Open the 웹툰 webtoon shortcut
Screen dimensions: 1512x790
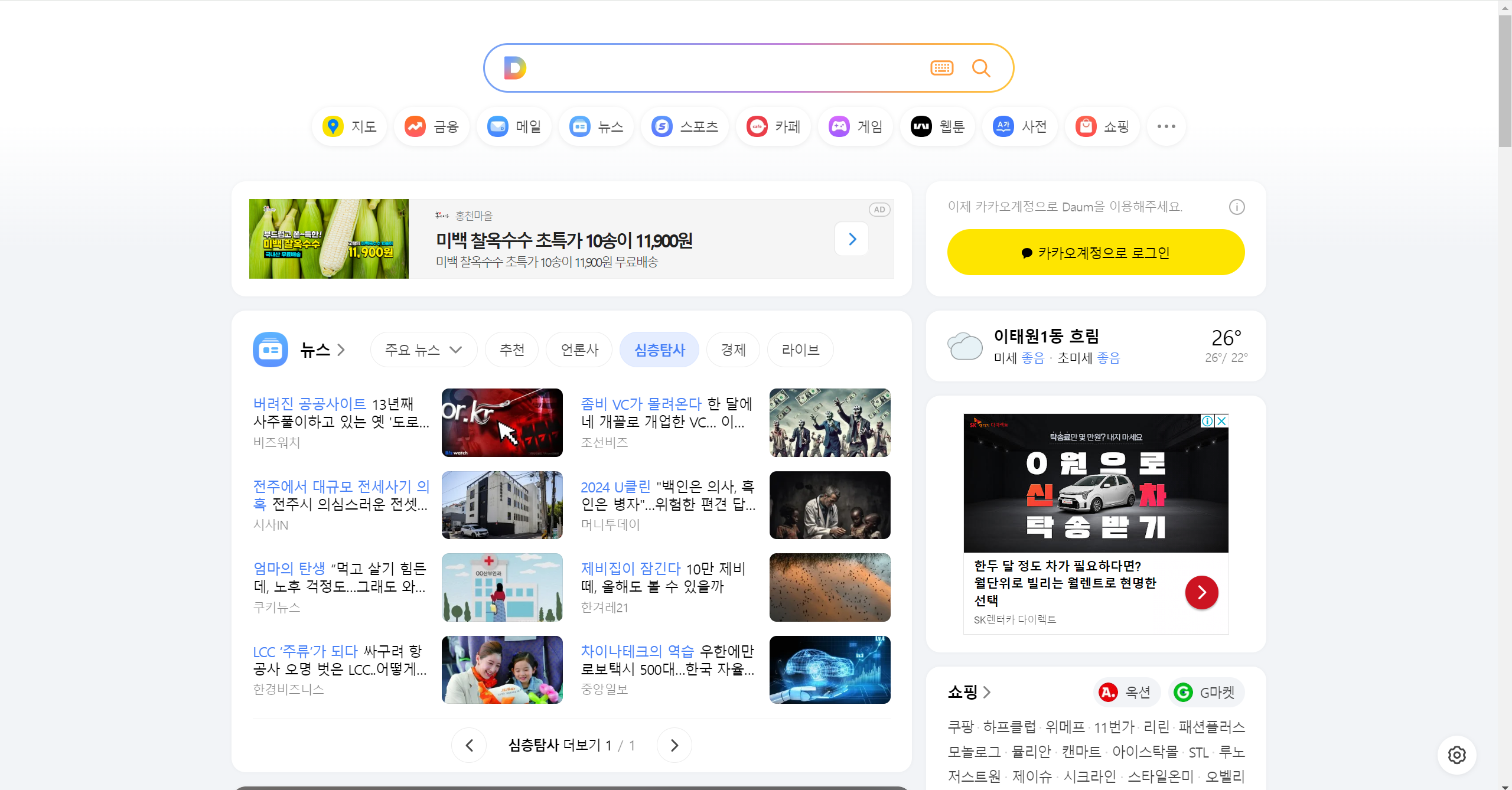point(937,126)
